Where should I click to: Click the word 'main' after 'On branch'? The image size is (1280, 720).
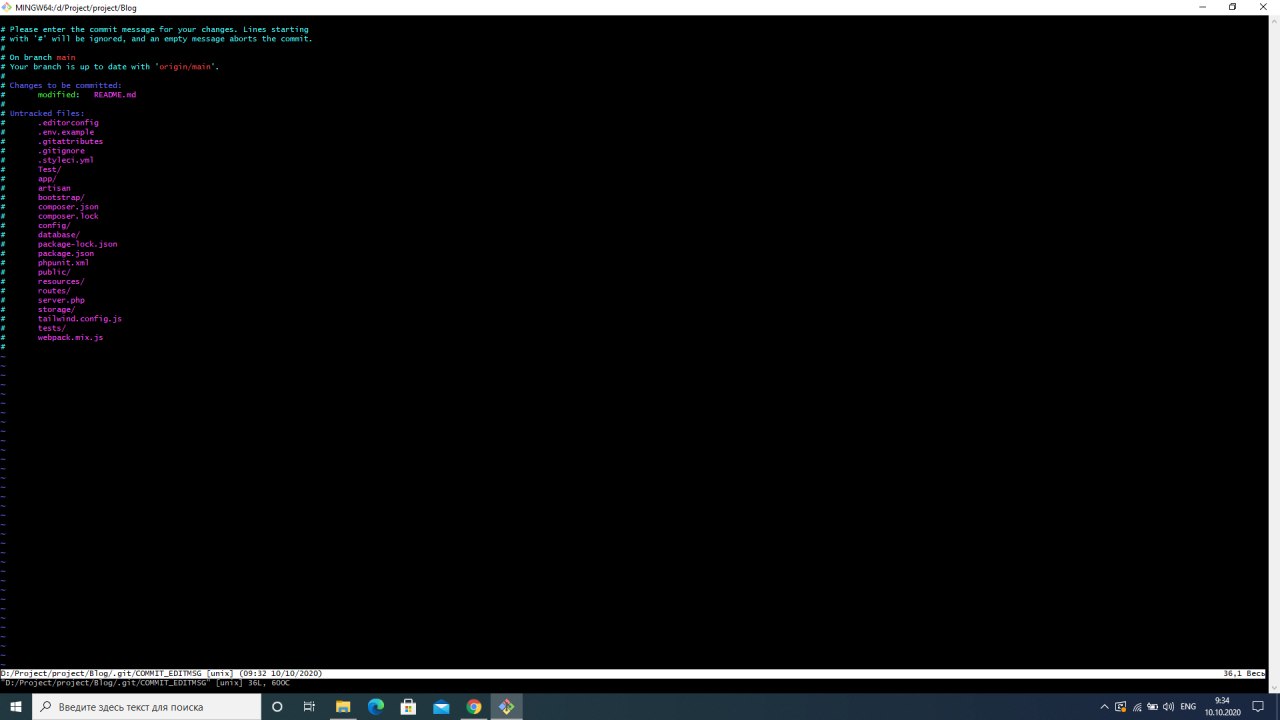click(x=66, y=57)
